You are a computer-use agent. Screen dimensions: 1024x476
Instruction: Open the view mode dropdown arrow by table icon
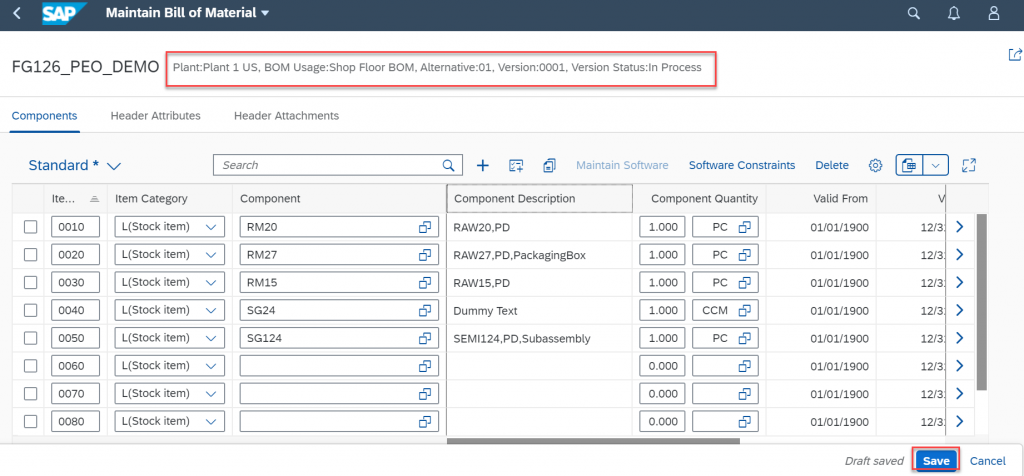[935, 165]
